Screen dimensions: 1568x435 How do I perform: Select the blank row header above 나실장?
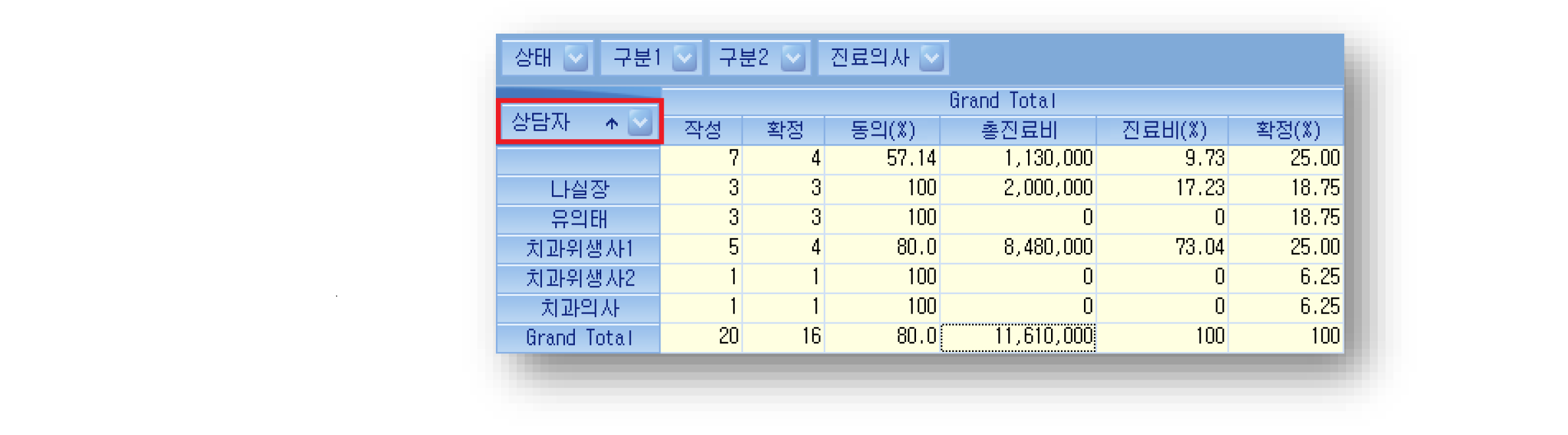click(x=578, y=161)
